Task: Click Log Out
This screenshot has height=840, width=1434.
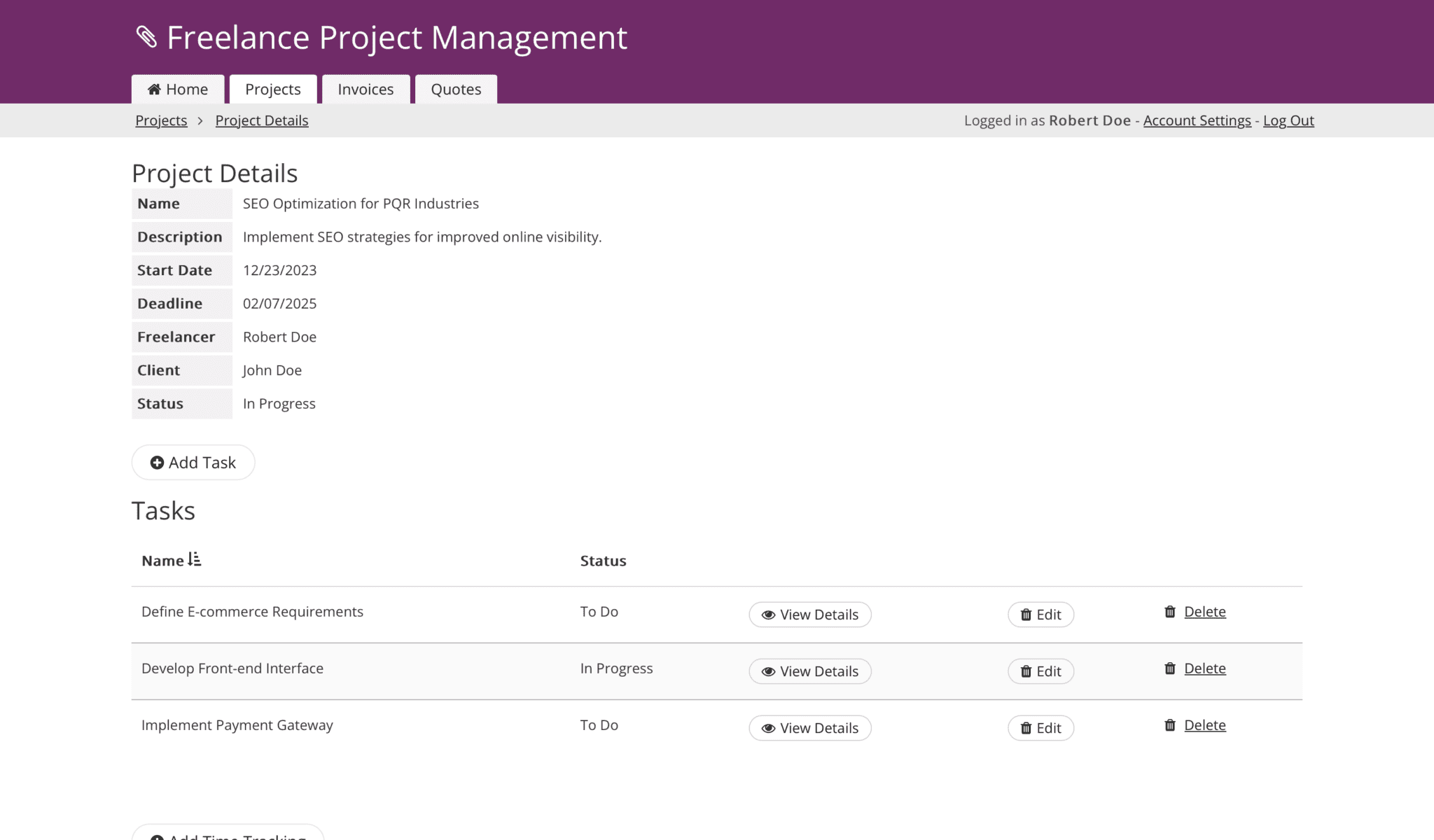Action: point(1288,120)
